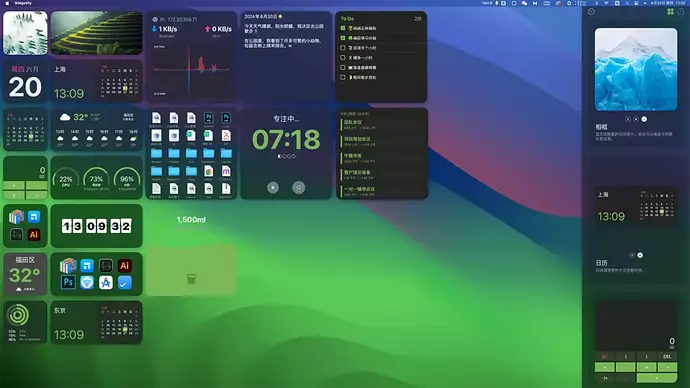Choose medium size option under photo frame widget
The height and width of the screenshot is (388, 690).
[636, 119]
